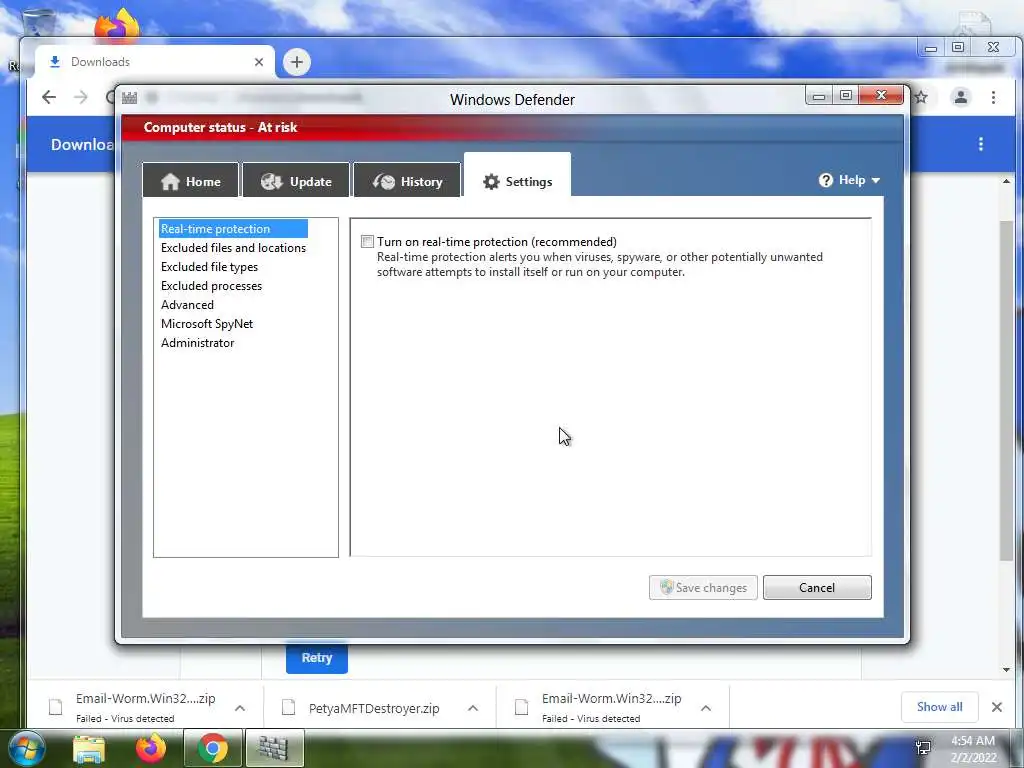Image resolution: width=1024 pixels, height=768 pixels.
Task: Maximize the Windows Defender window
Action: 846,96
